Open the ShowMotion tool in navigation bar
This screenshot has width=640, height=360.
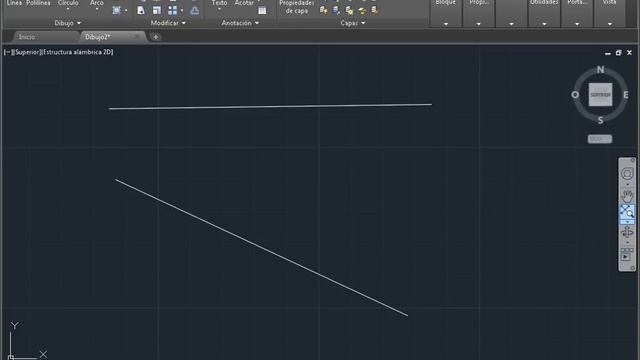click(x=627, y=255)
